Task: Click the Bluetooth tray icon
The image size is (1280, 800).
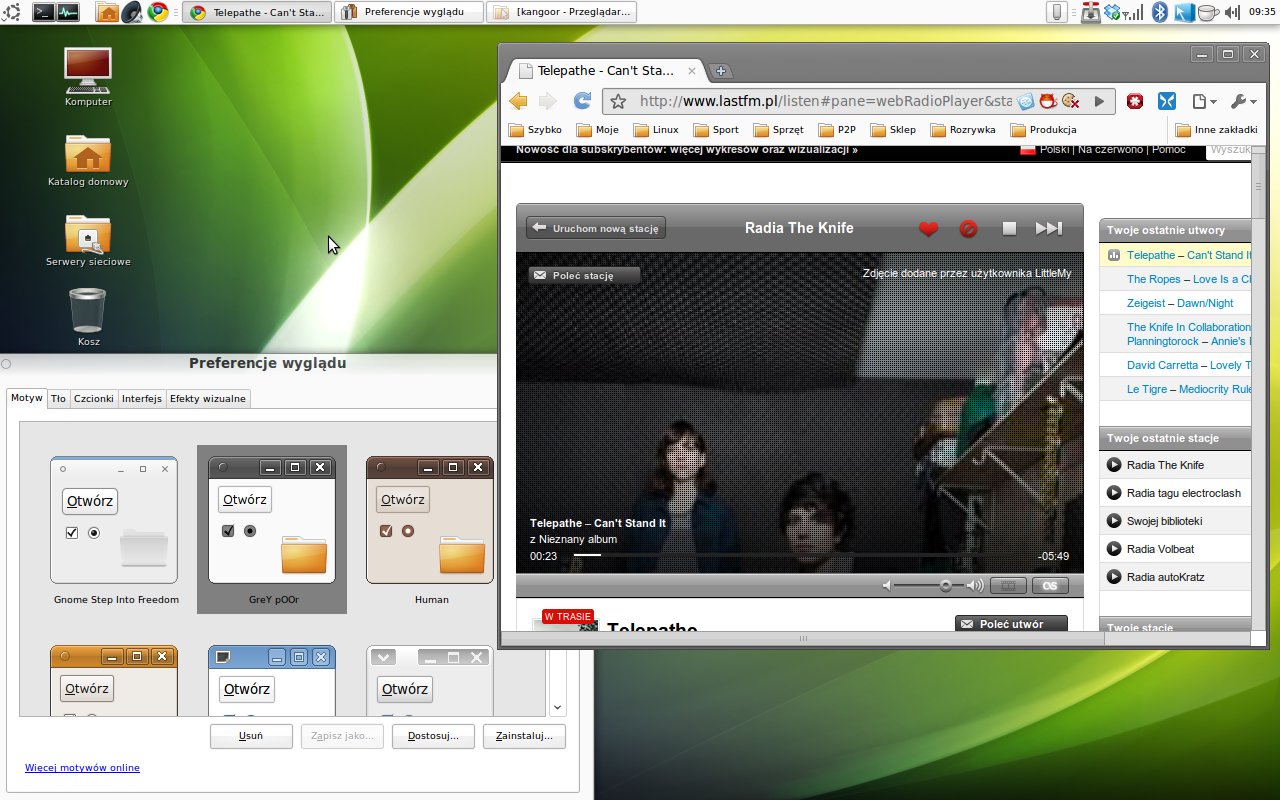Action: [x=1160, y=12]
